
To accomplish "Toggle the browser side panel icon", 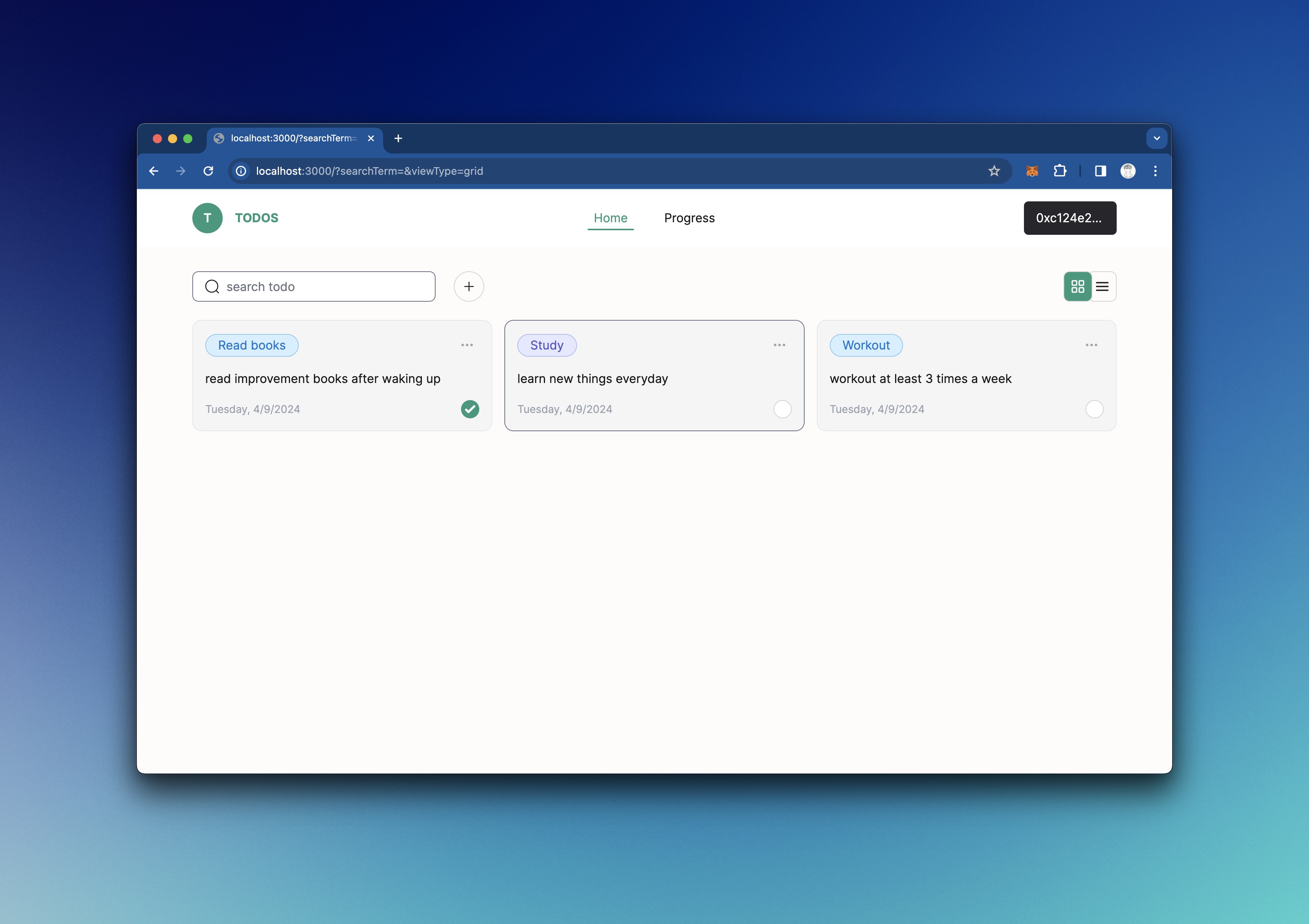I will tap(1100, 171).
